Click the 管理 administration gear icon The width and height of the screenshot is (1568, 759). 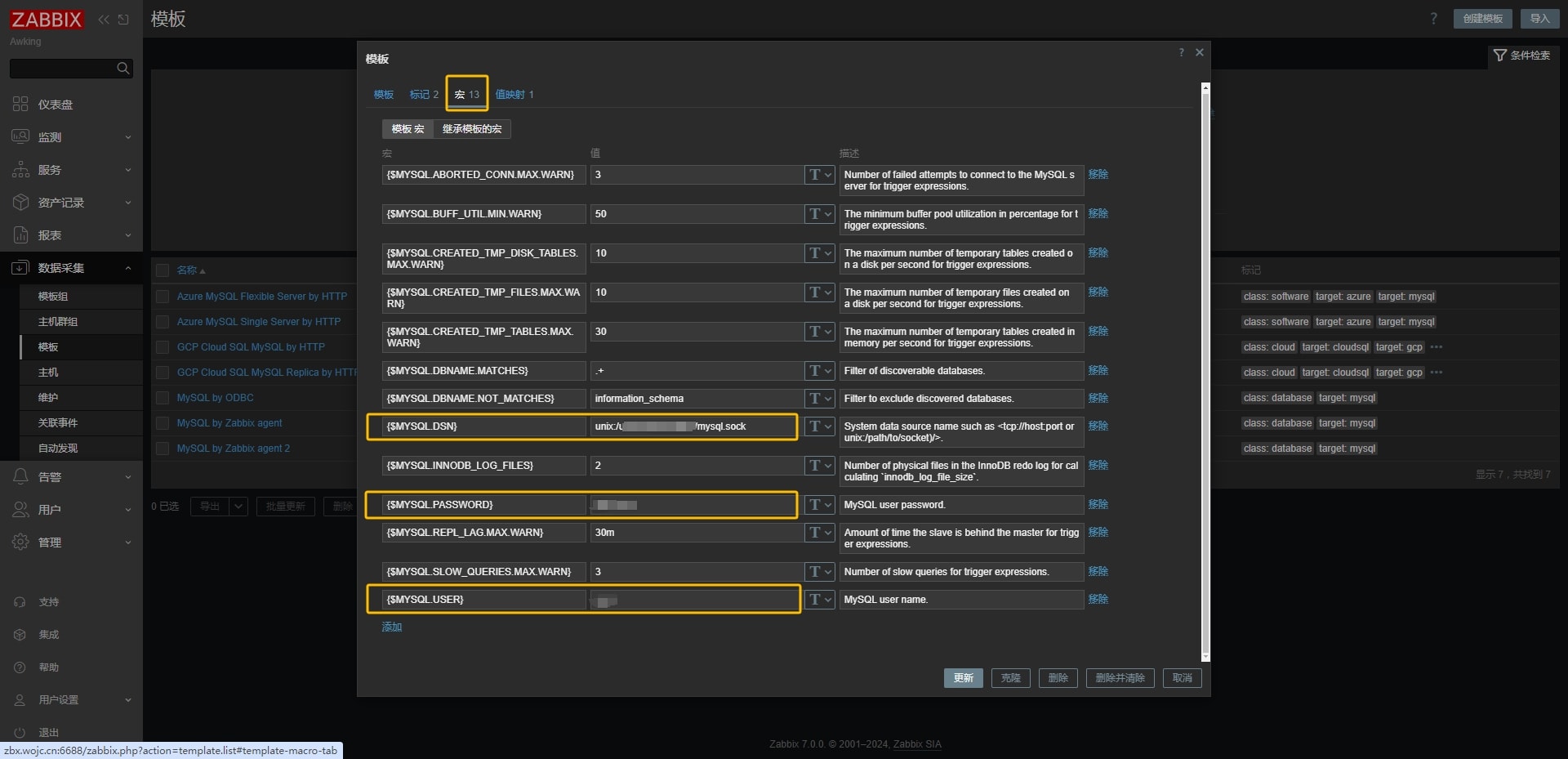(20, 542)
